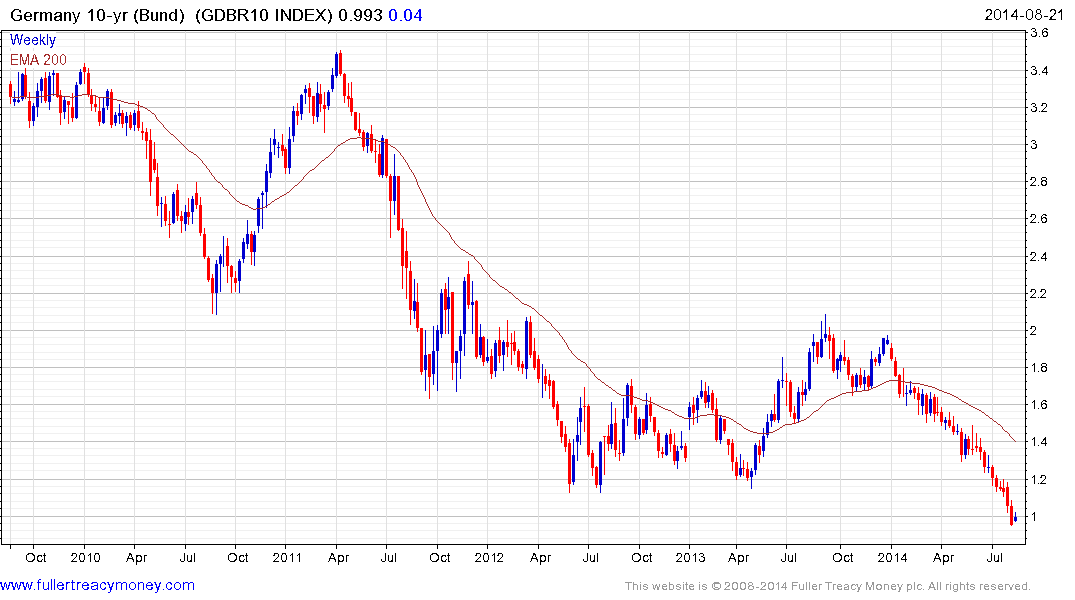Click the last blue candle near 1.0

click(1015, 518)
